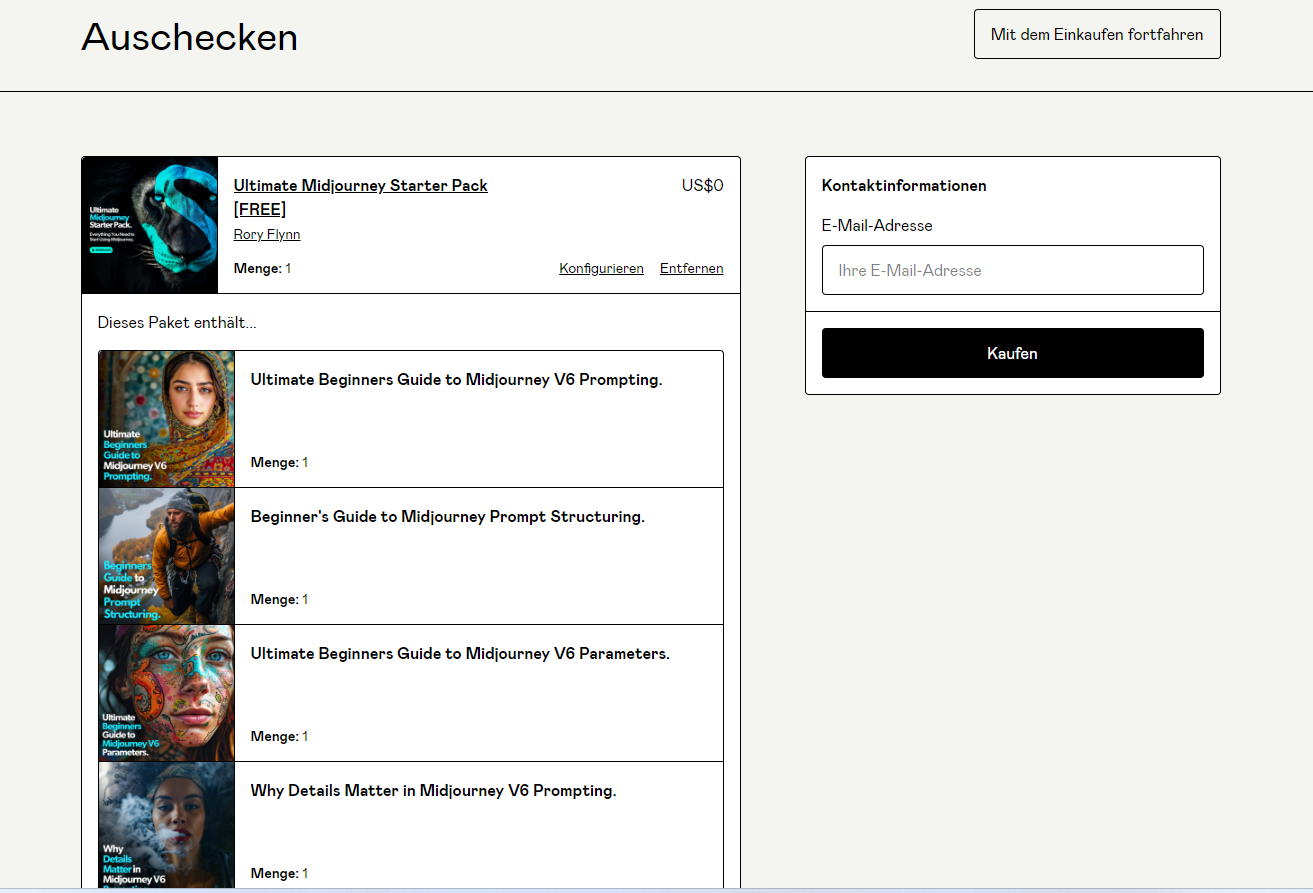
Task: Click the Kontaktinformationen section heading
Action: (903, 186)
